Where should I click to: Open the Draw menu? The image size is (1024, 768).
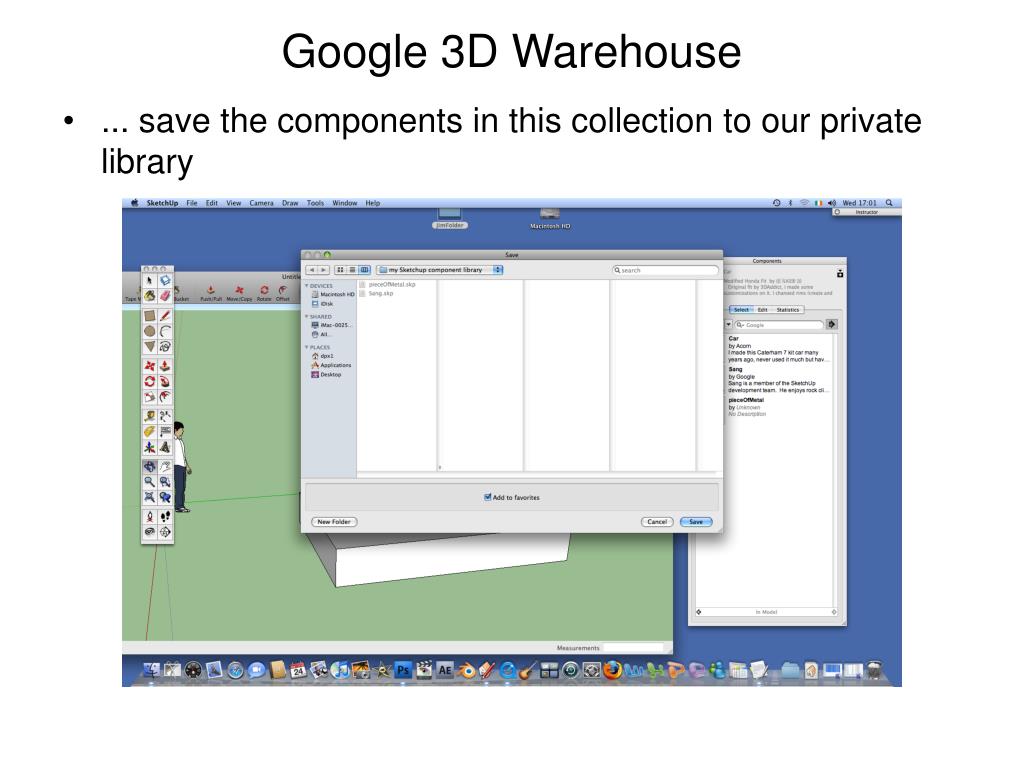click(290, 203)
